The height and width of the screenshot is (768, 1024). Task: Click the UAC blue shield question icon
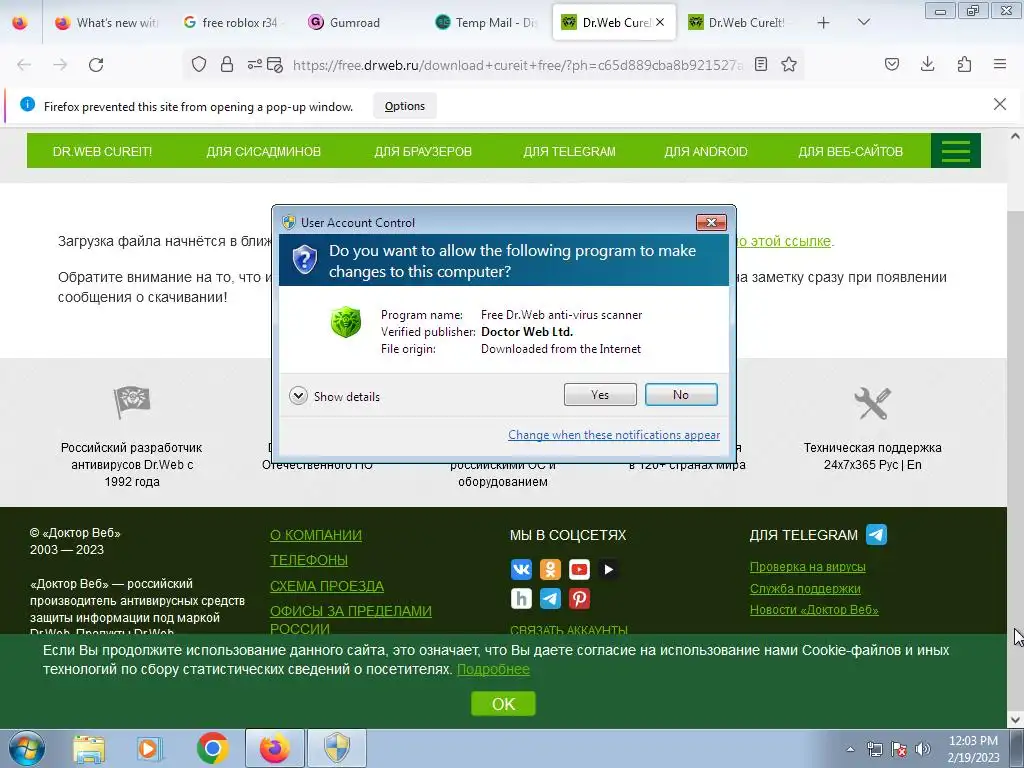[x=304, y=260]
